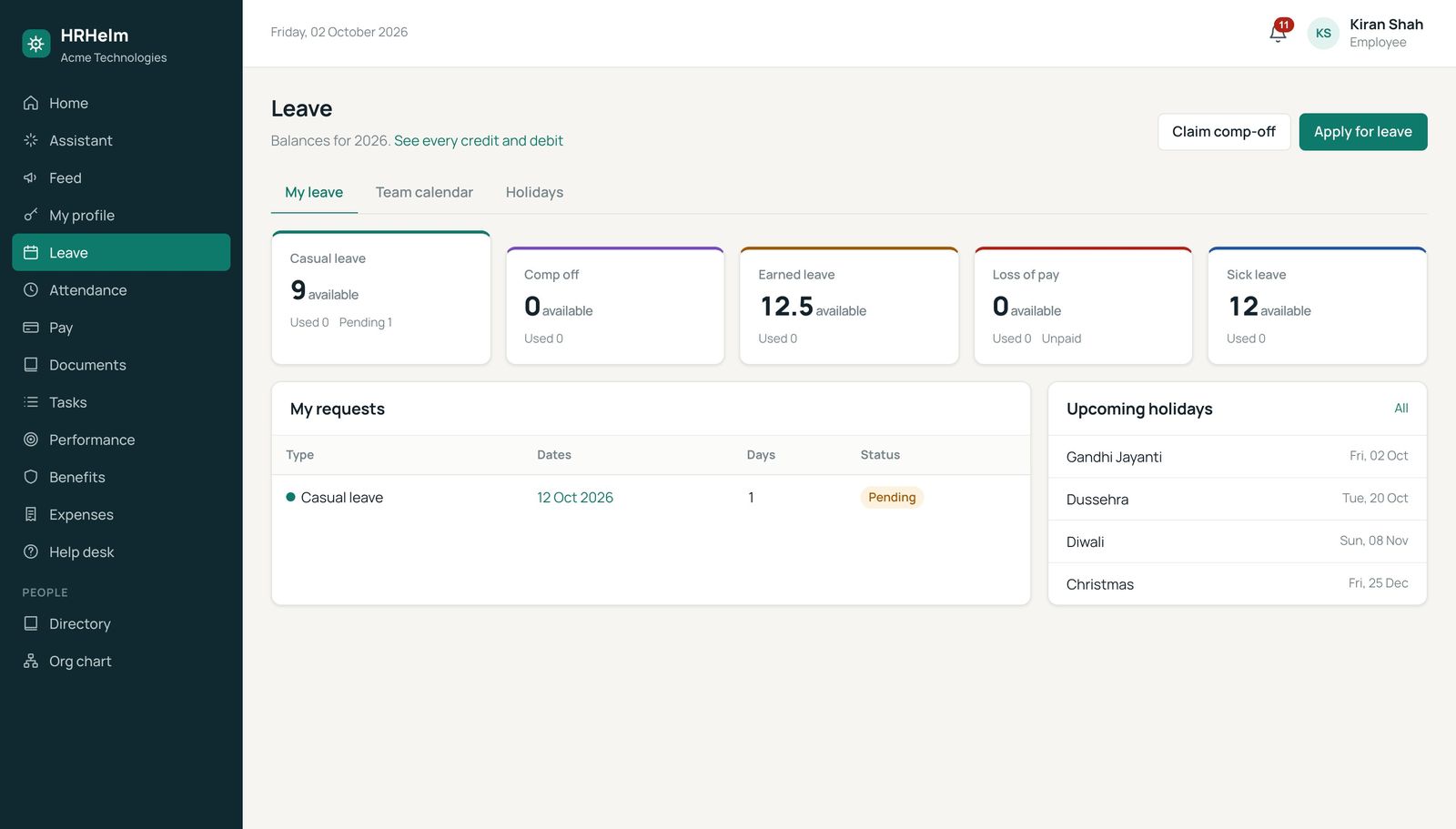Click the Diwali holiday row
Viewport: 1456px width, 829px height.
[x=1237, y=541]
